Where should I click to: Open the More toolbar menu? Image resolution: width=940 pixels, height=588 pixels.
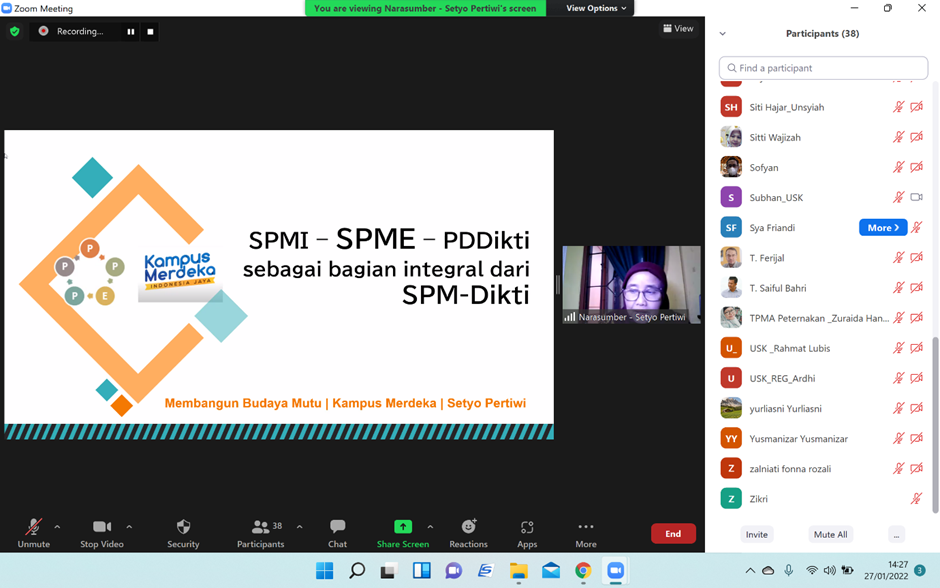point(586,533)
